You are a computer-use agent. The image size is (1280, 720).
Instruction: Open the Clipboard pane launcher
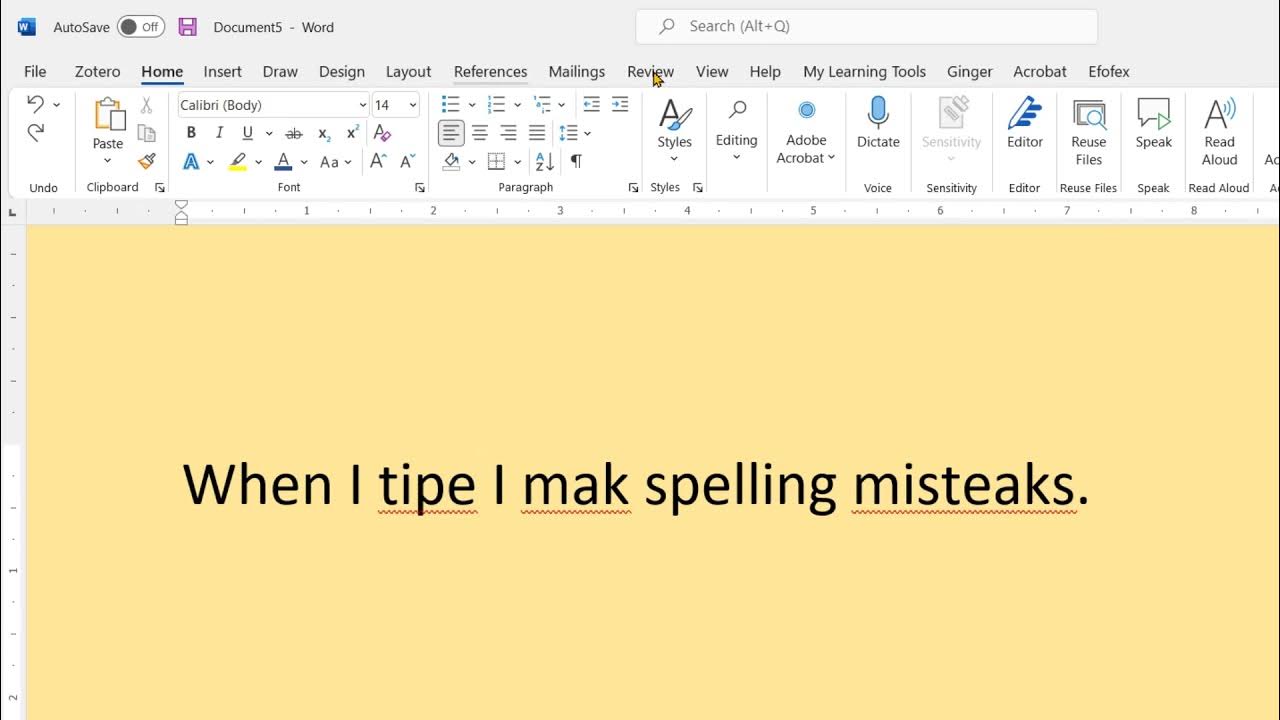pyautogui.click(x=160, y=188)
